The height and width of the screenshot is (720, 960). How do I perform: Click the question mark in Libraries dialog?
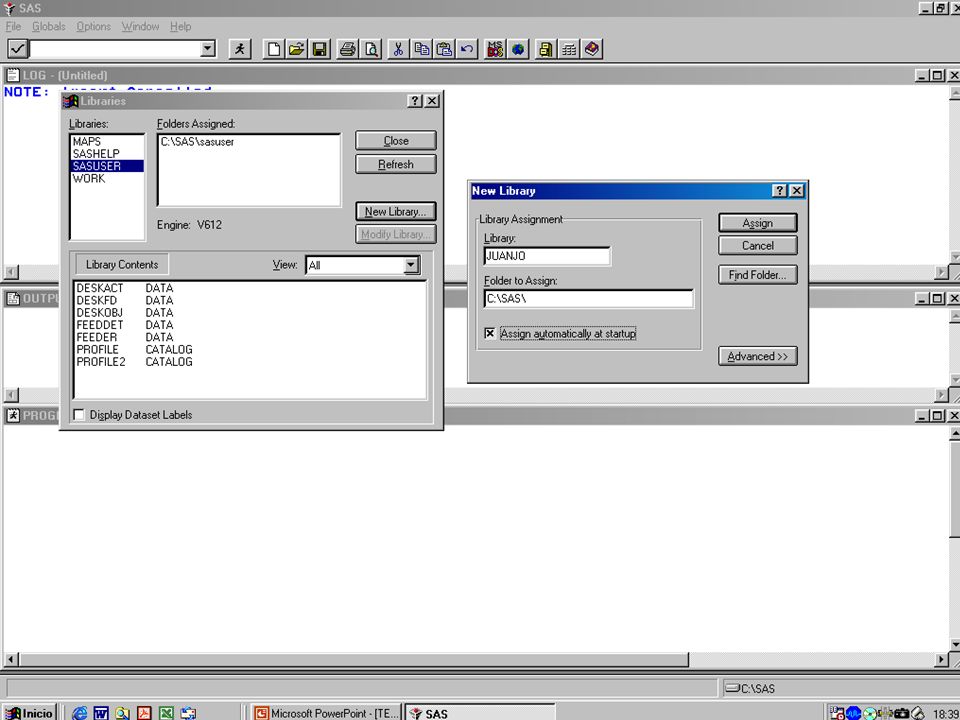[415, 100]
